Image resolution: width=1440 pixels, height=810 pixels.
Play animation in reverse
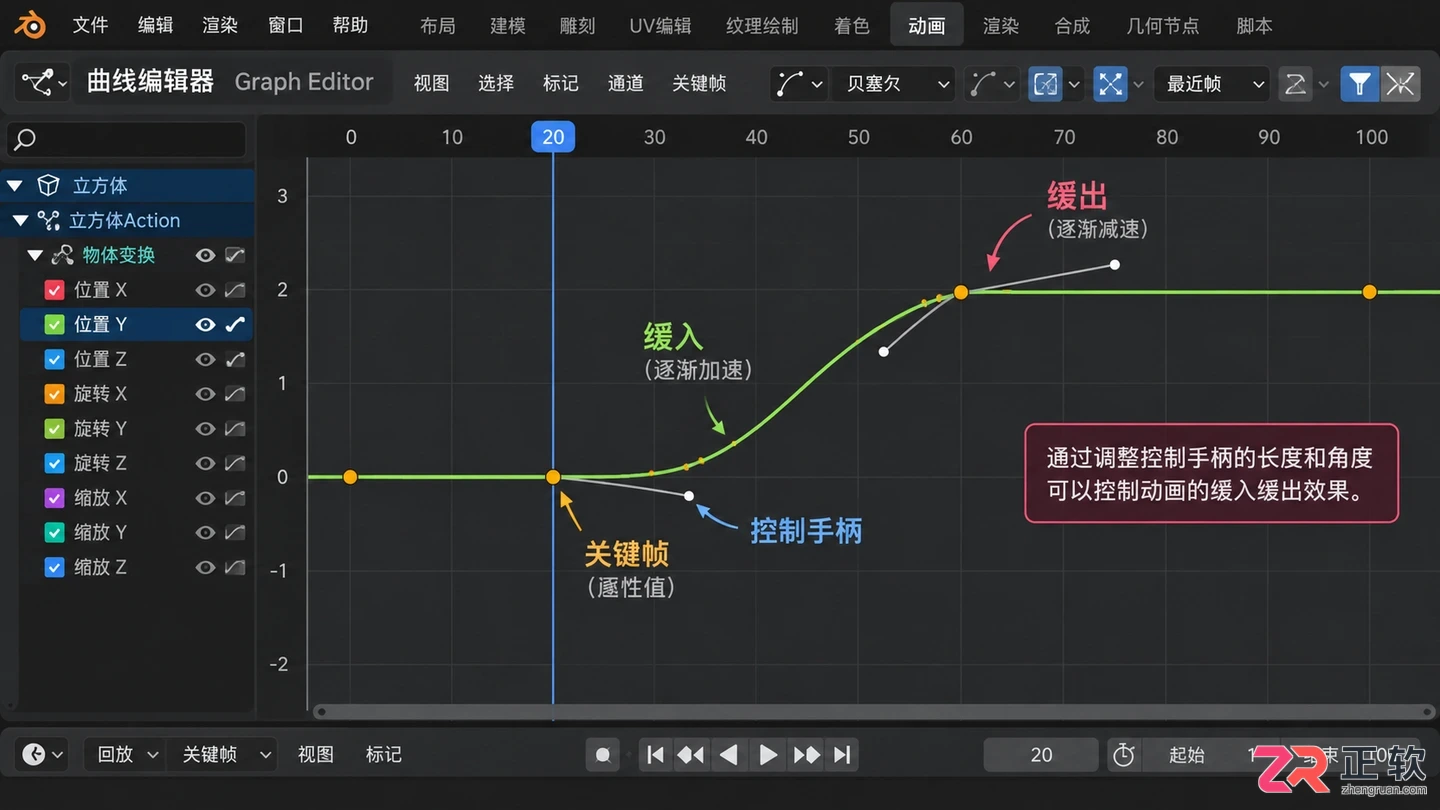click(x=729, y=755)
